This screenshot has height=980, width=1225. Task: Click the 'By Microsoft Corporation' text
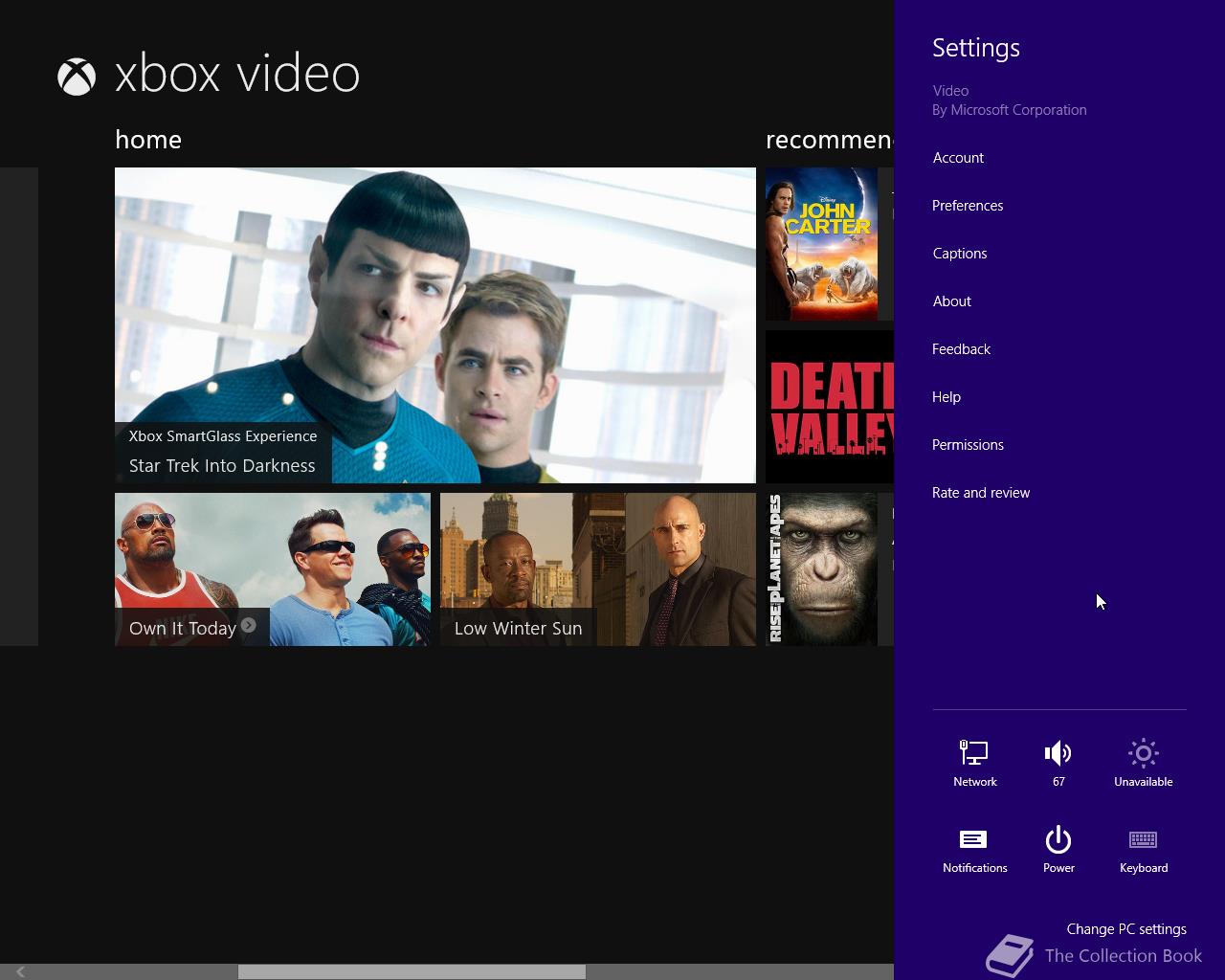coord(1010,110)
